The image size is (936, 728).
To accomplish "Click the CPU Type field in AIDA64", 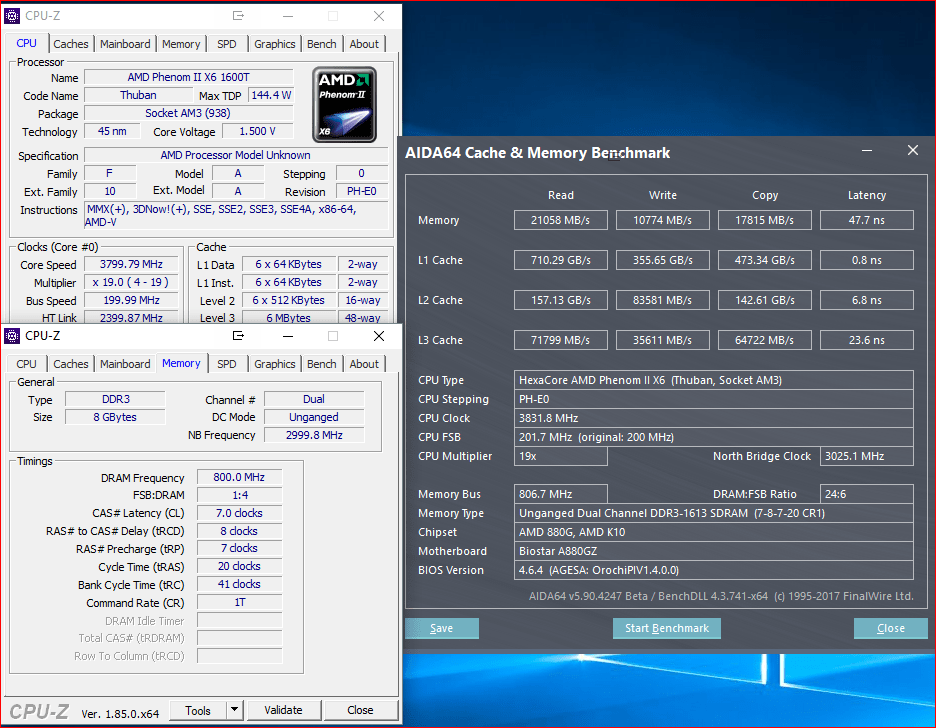I will tap(713, 380).
